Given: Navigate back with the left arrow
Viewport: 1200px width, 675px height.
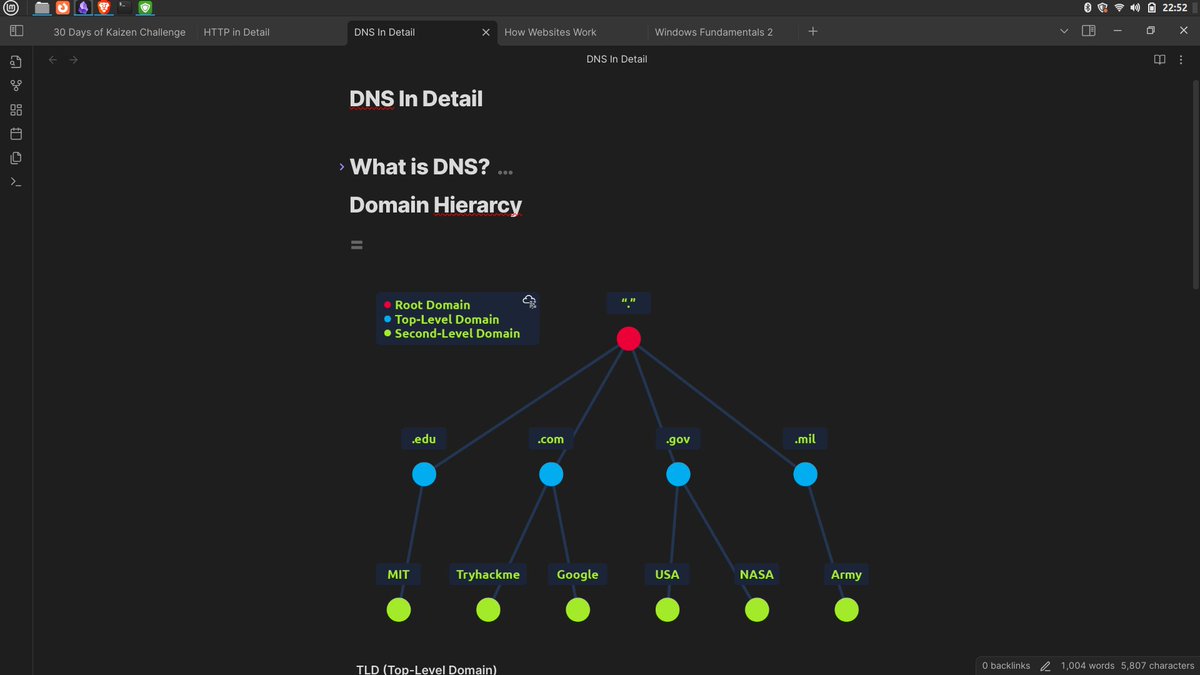Looking at the screenshot, I should (x=54, y=59).
